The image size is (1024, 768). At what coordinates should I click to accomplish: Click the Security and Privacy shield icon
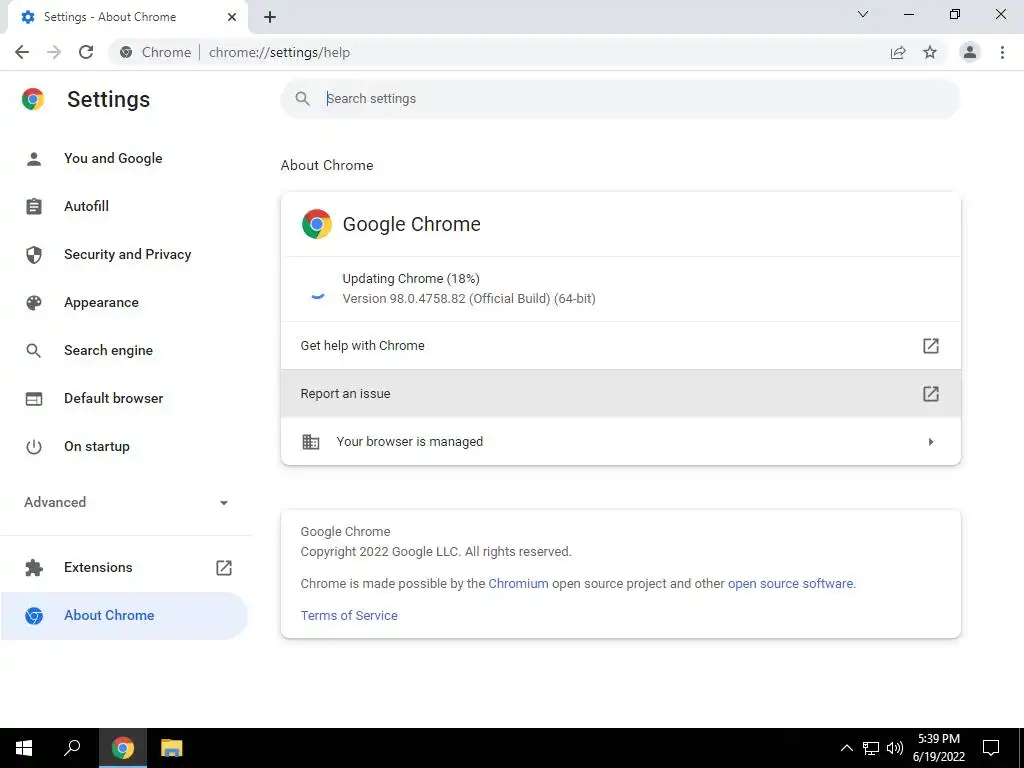coord(34,255)
